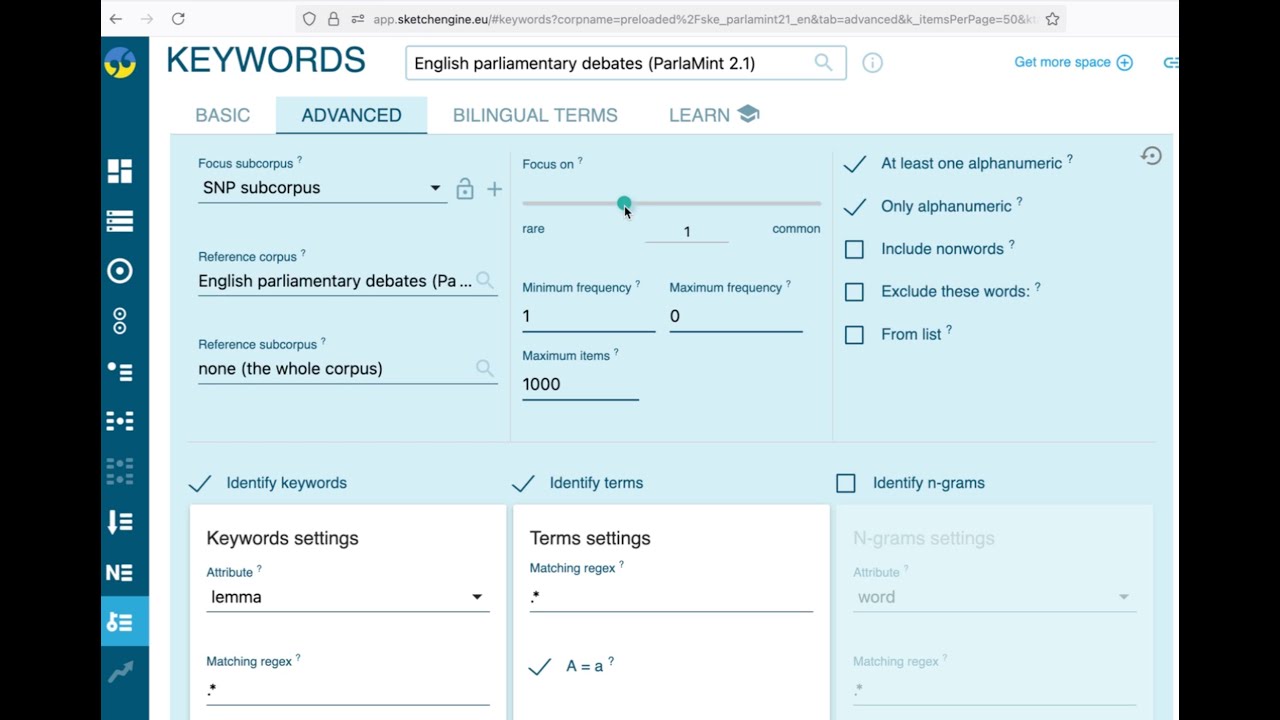This screenshot has height=720, width=1280.
Task: Click the Terms Matching regex field
Action: pyautogui.click(x=671, y=597)
